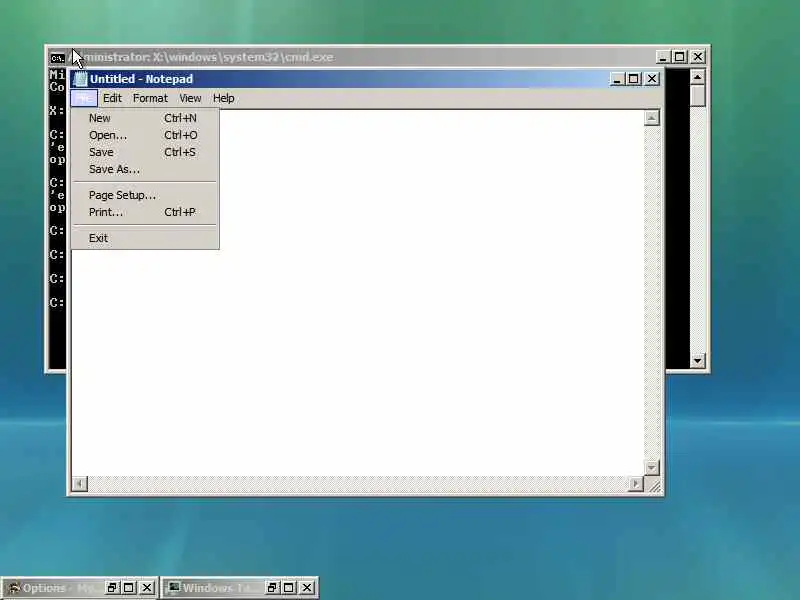The image size is (800, 600).
Task: Close the cmd.exe Administrator window
Action: (697, 57)
